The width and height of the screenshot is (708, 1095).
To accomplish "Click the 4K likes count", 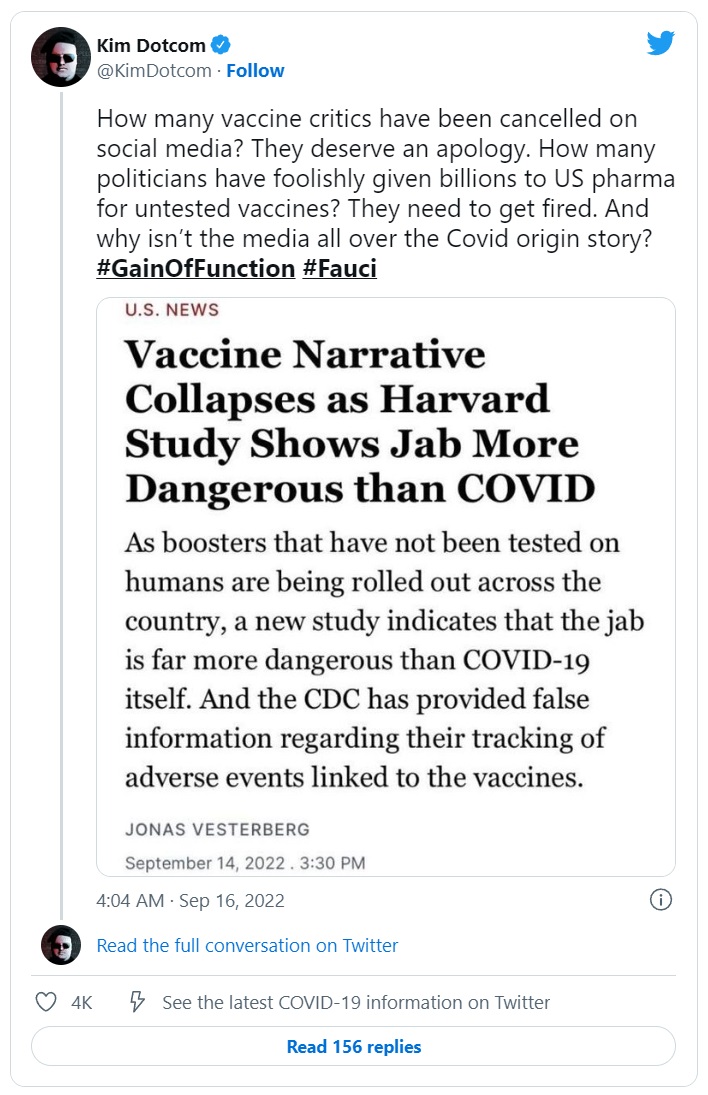I will [82, 1002].
